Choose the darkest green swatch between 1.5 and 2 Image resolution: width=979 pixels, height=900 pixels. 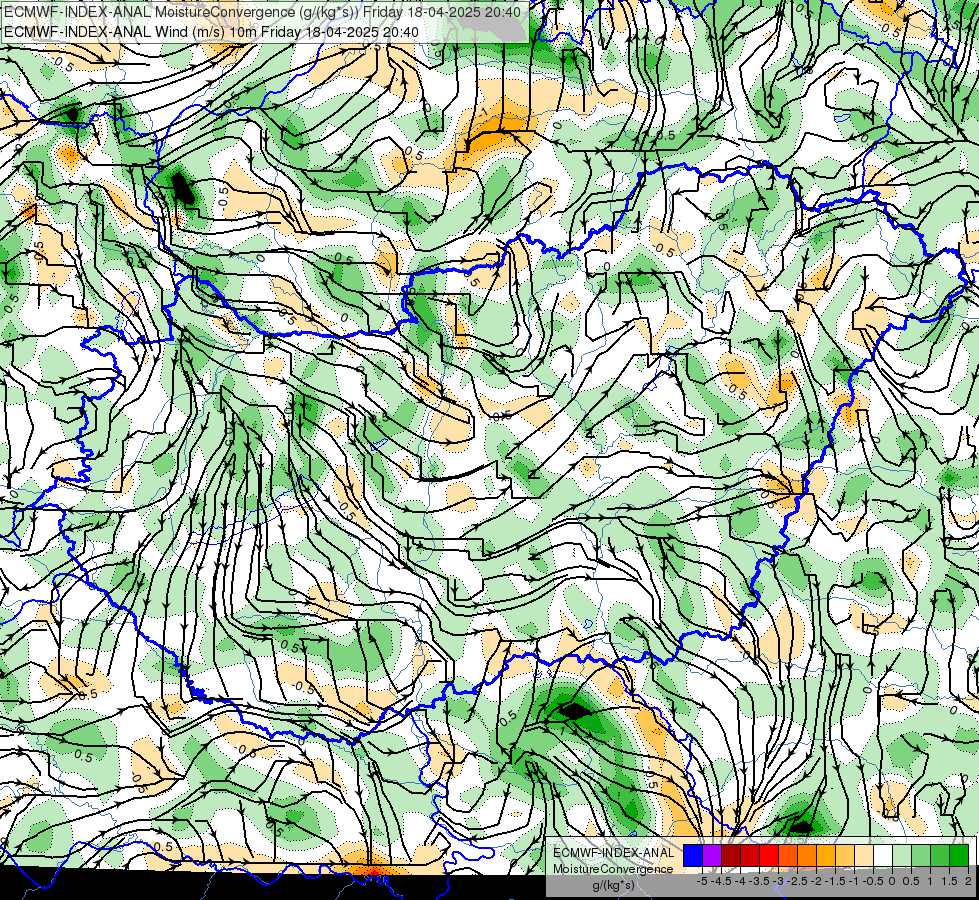(x=959, y=856)
